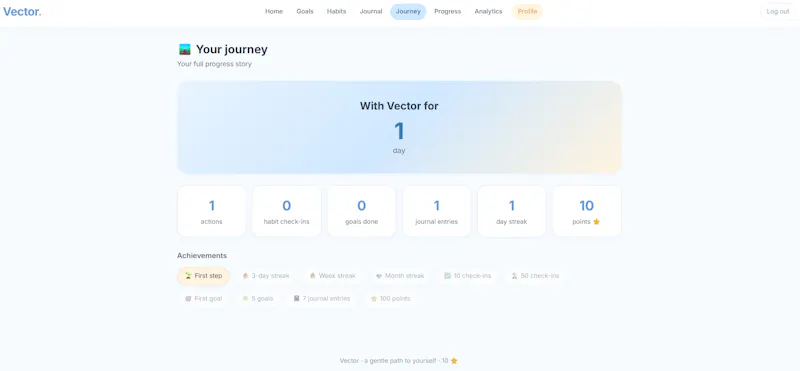Click the checkmark icon on 10 check-ins
Screen dimensions: 800x371
[x=447, y=276]
